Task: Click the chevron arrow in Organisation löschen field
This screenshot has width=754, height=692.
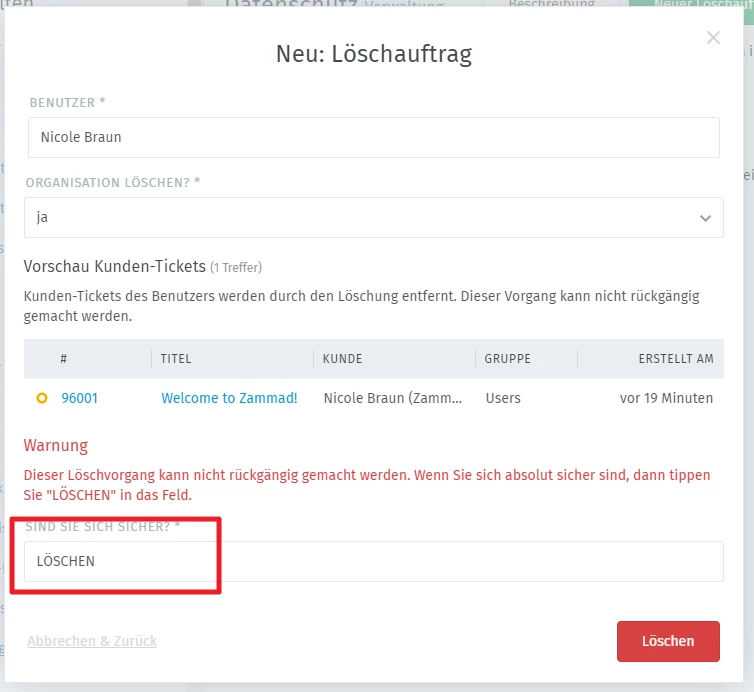Action: (705, 218)
